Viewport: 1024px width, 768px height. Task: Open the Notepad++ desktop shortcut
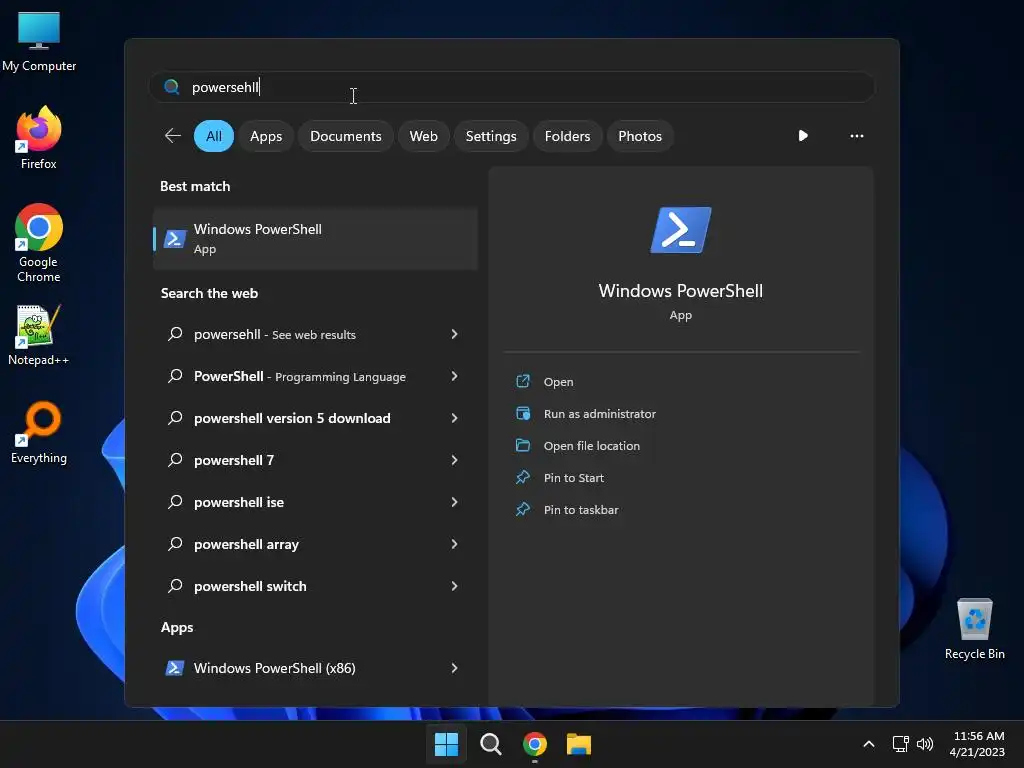[x=39, y=336]
